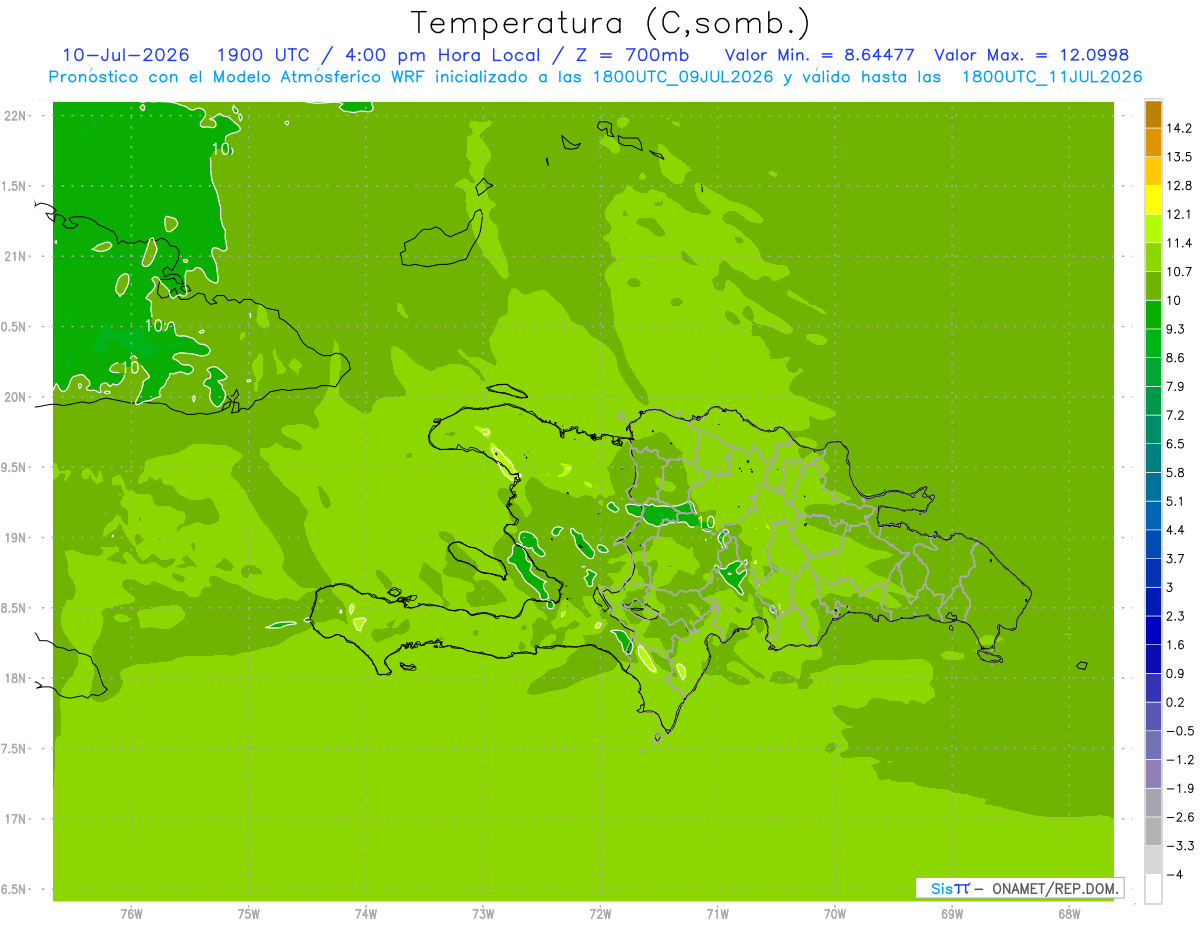Click the latitude label "18N"
The image size is (1200, 927).
15,678
